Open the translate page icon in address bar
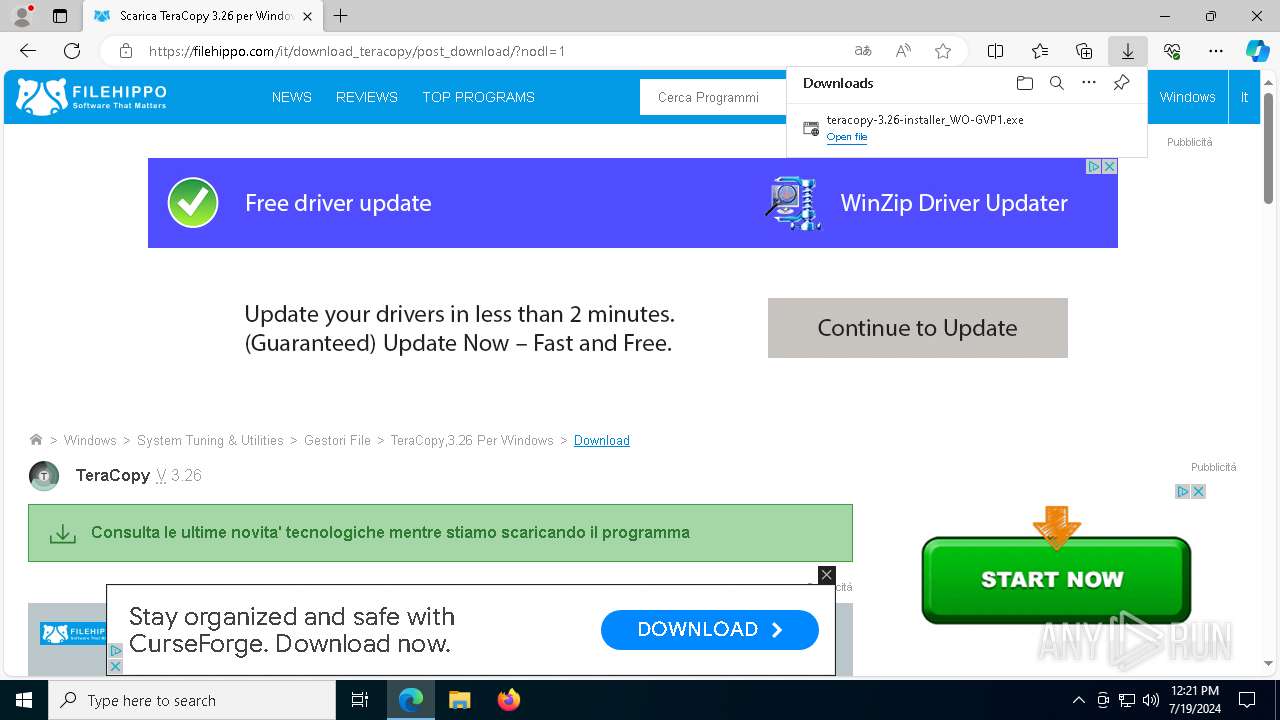Image resolution: width=1280 pixels, height=720 pixels. (862, 51)
